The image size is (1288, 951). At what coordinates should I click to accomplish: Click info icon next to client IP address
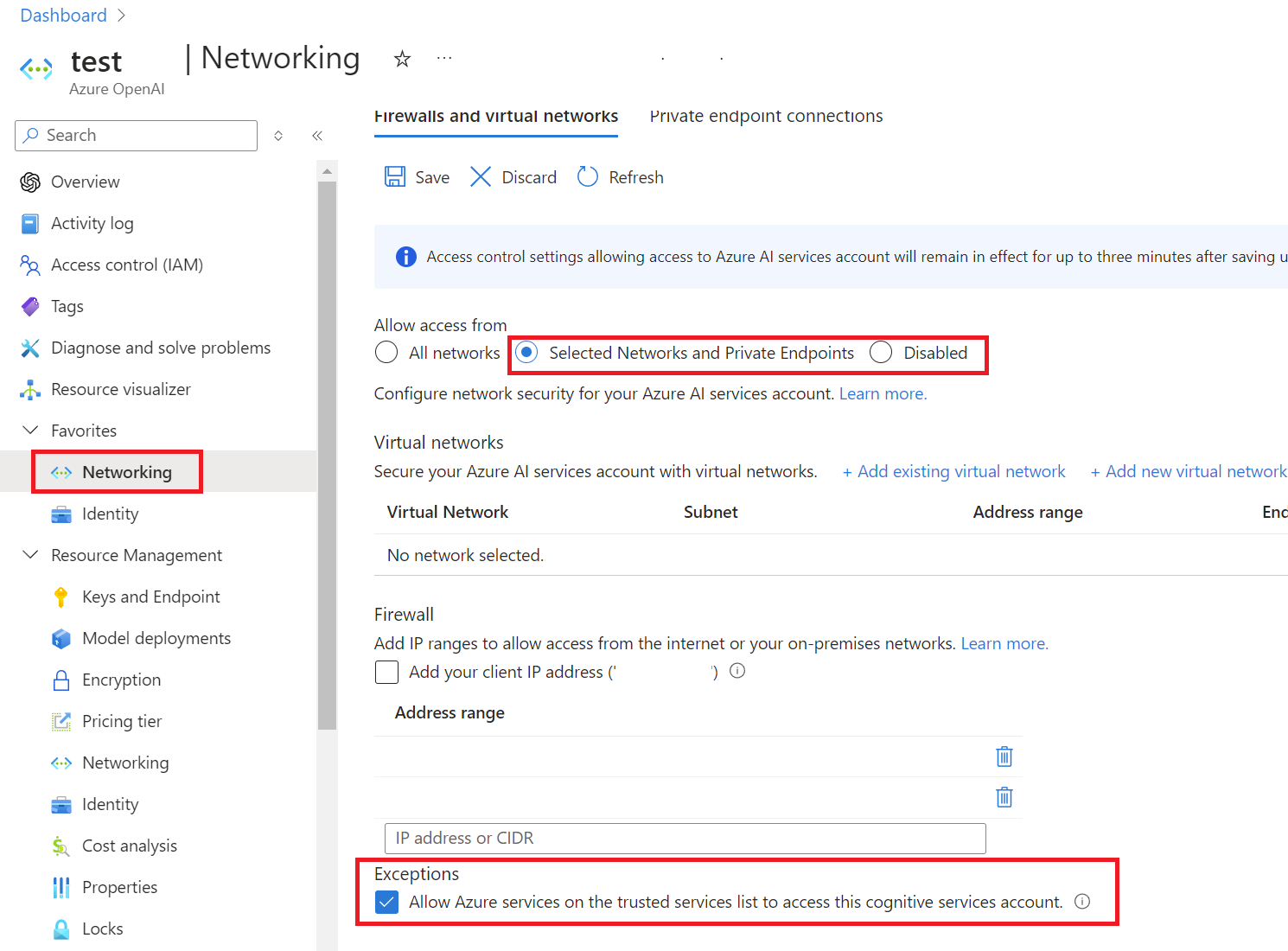[737, 671]
